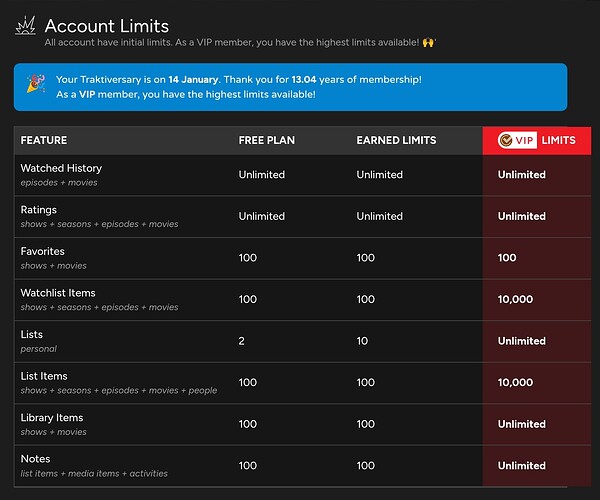Screen dimensions: 600x500
Task: Click Favorites VIP 100 value
Action: [507, 258]
